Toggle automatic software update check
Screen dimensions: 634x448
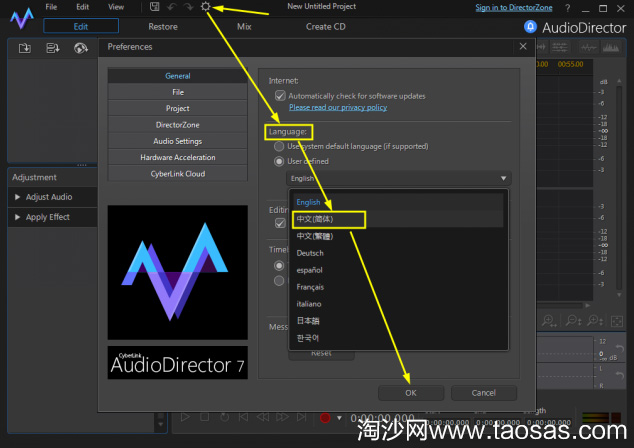[280, 96]
